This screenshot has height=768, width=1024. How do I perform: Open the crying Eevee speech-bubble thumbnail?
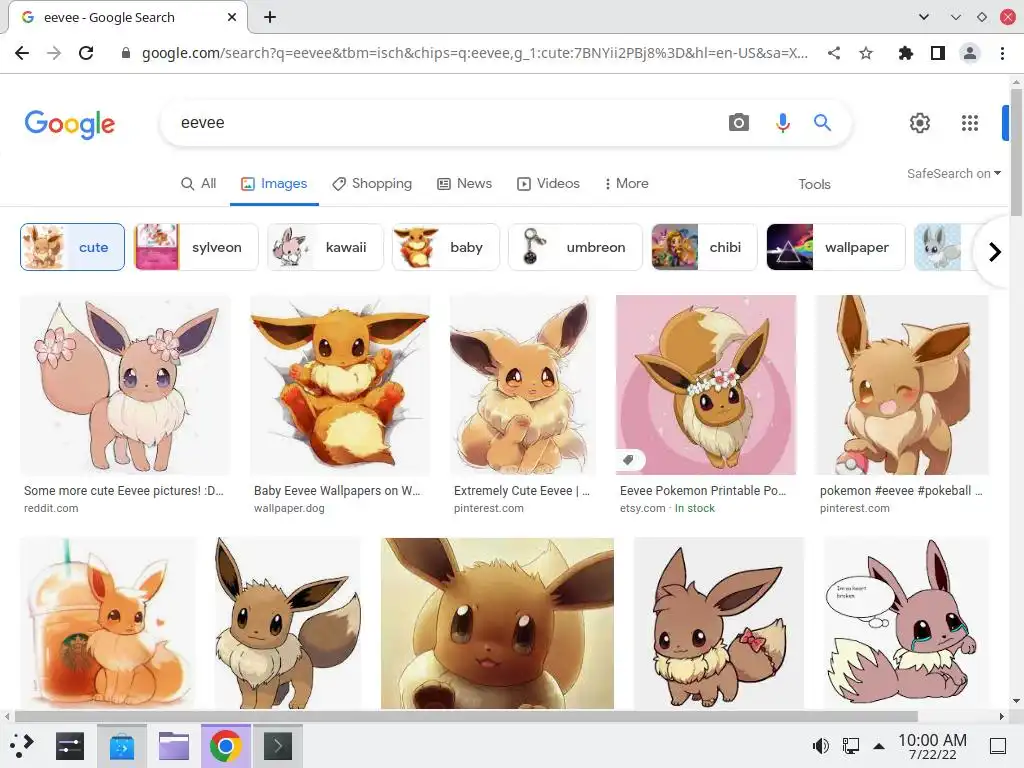[x=906, y=623]
